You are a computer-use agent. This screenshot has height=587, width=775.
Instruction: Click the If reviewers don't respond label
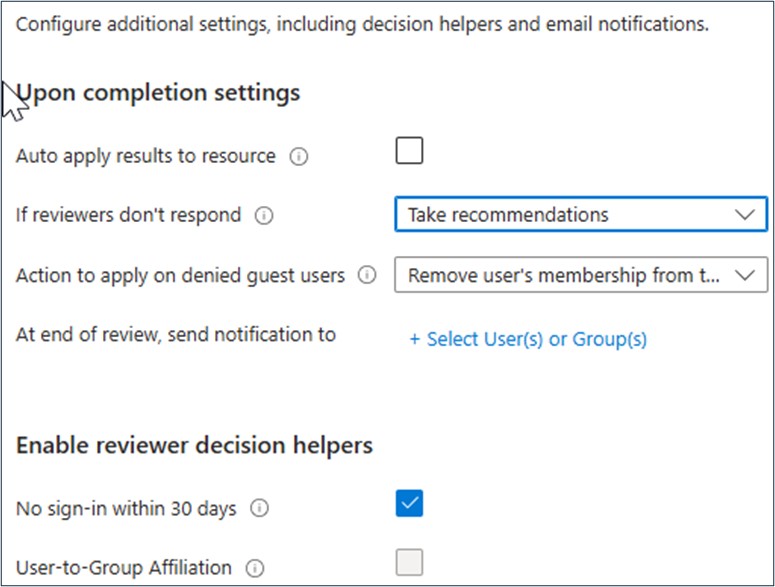(x=129, y=214)
